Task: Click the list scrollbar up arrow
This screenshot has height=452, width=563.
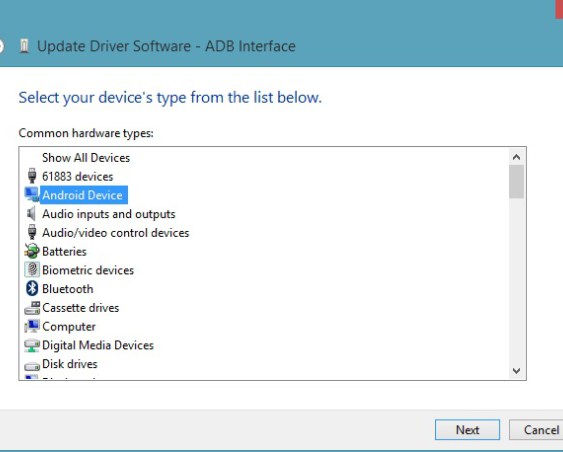Action: [x=516, y=157]
